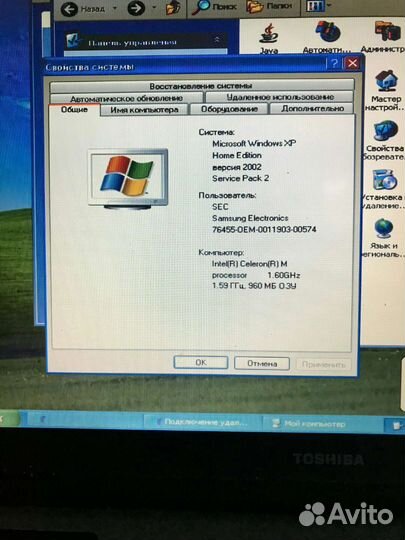The image size is (405, 540).
Task: Switch to Подключение удаленного taskbar item
Action: pos(202,422)
